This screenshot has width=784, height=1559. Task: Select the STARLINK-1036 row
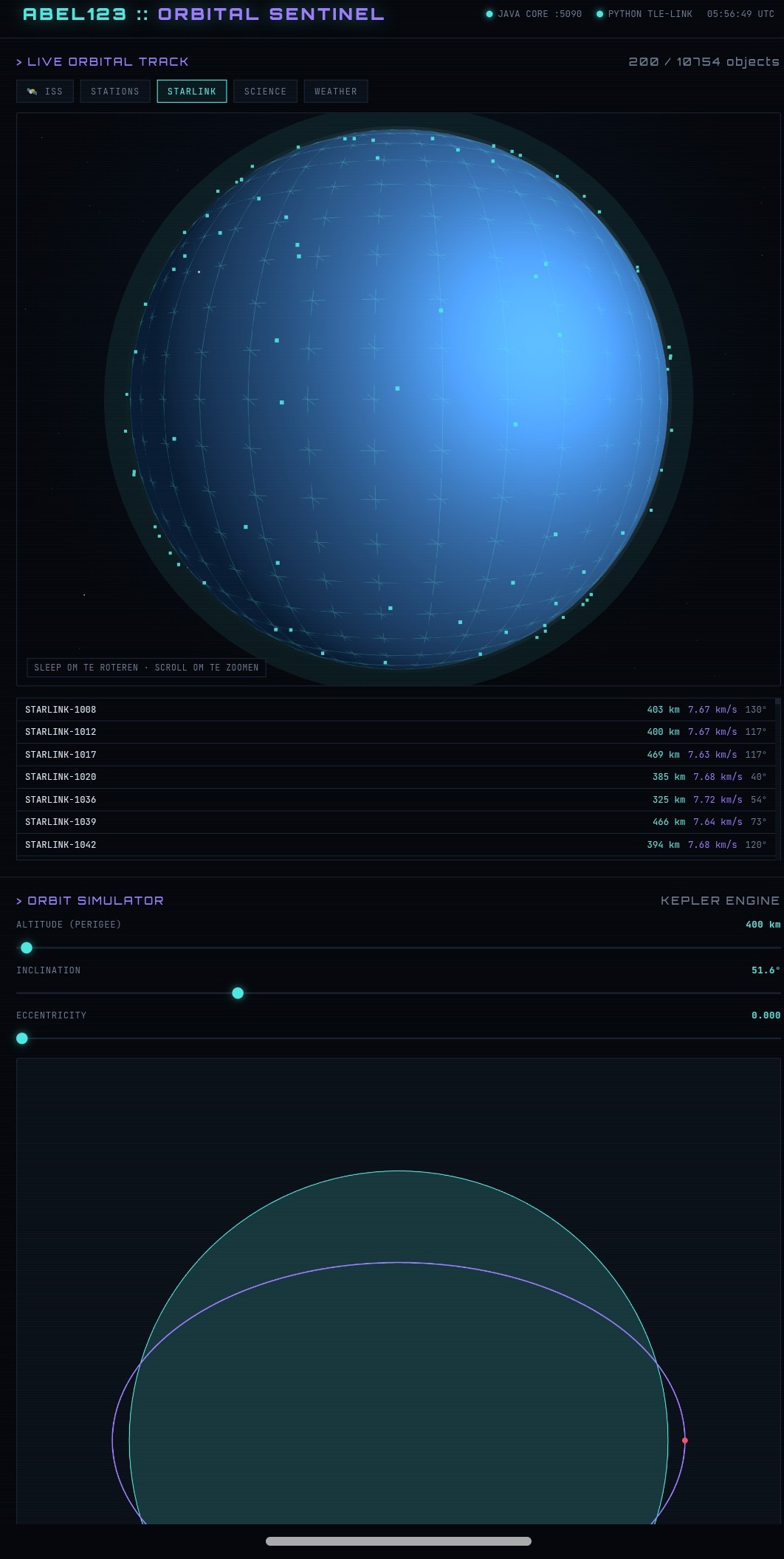coord(396,800)
